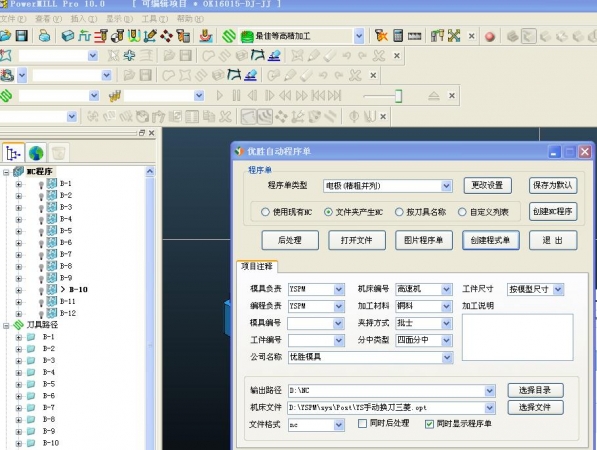The width and height of the screenshot is (597, 450).
Task: Click play simulation button
Action: pos(219,95)
